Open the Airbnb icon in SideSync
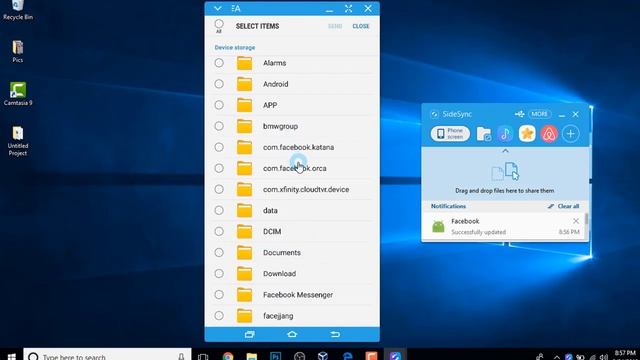This screenshot has height=360, width=640. pyautogui.click(x=549, y=133)
